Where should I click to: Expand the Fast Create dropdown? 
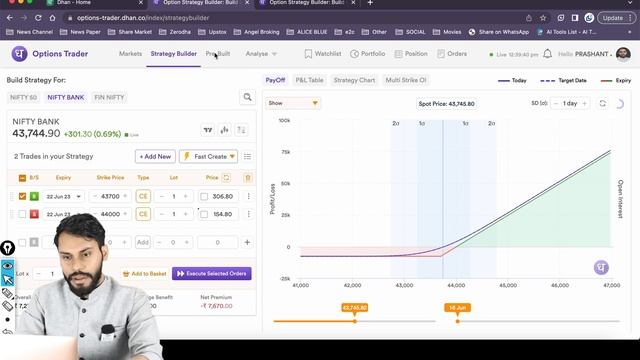click(209, 156)
